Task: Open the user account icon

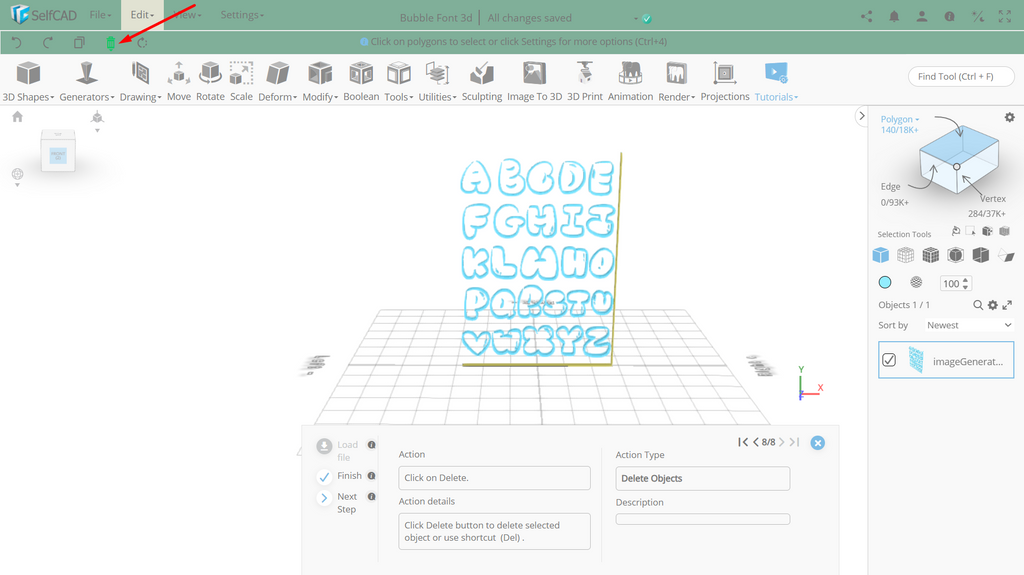Action: [x=921, y=17]
